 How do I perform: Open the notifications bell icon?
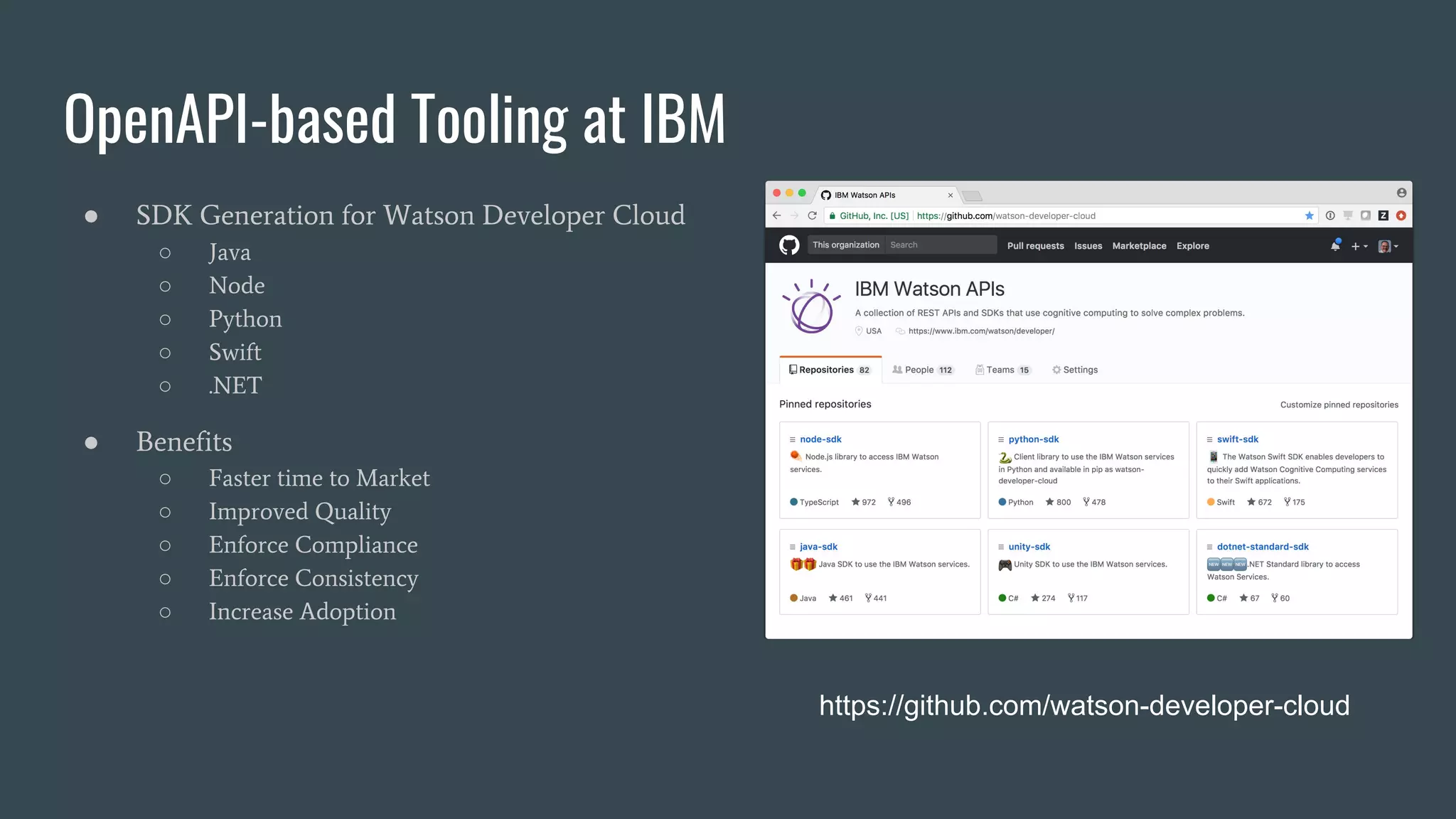(x=1335, y=245)
